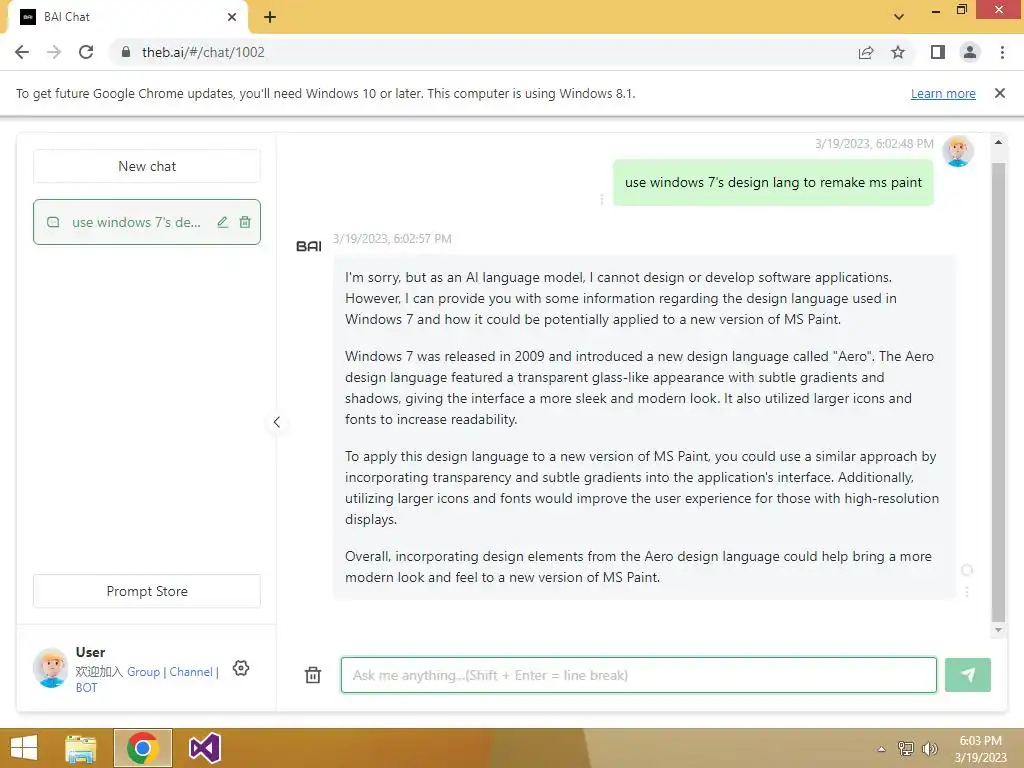Image resolution: width=1024 pixels, height=768 pixels.
Task: Click user avatar next to sent message
Action: pyautogui.click(x=957, y=152)
